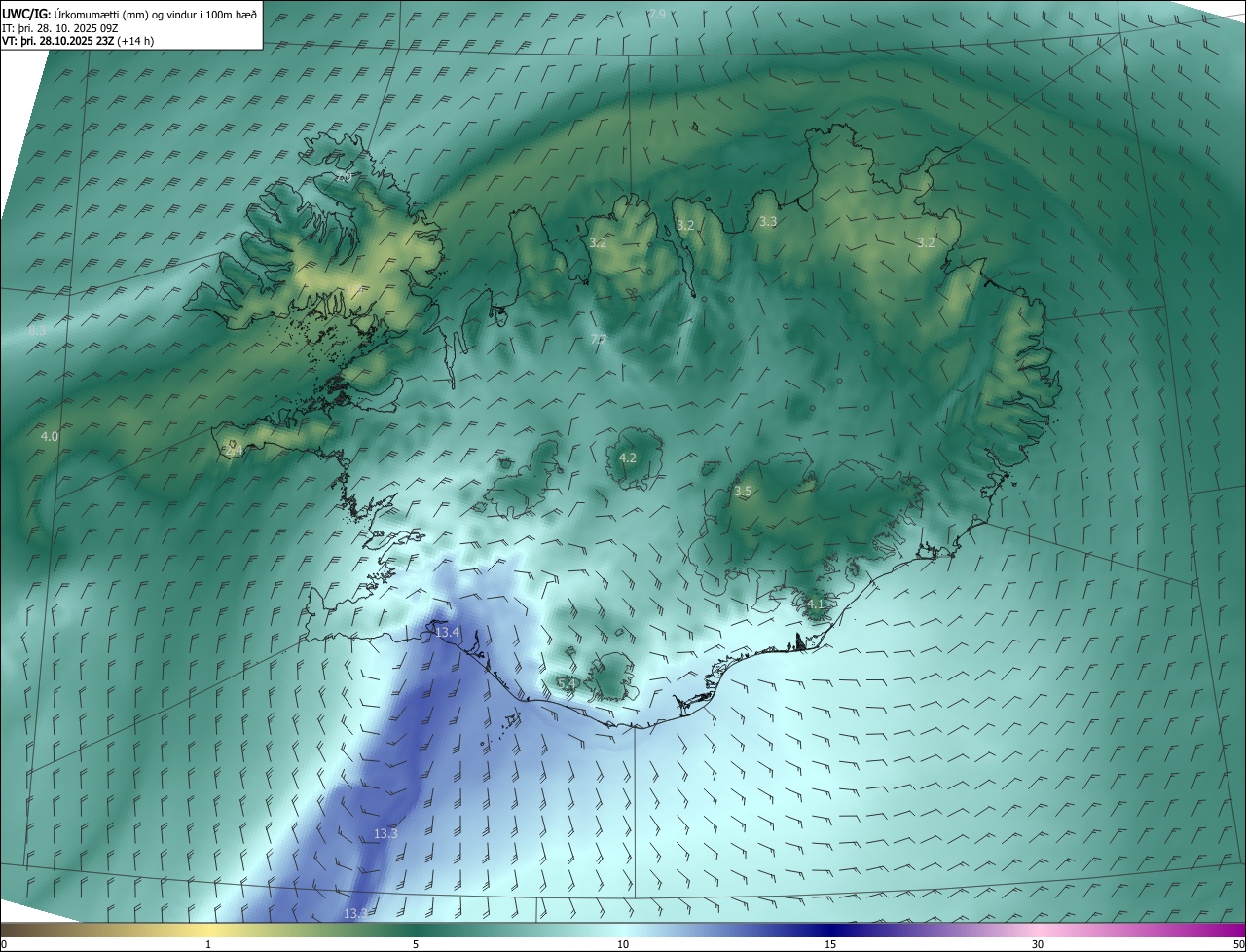Click the 7.7 value label on the map
This screenshot has height=952, width=1246.
pos(598,339)
